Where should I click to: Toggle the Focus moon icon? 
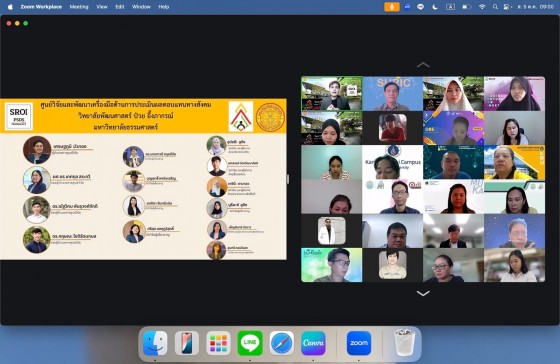tap(435, 7)
